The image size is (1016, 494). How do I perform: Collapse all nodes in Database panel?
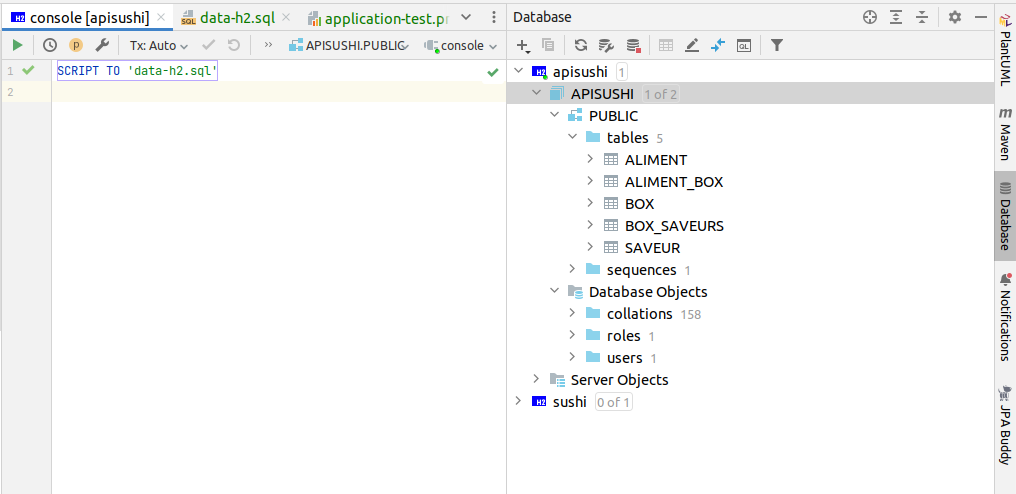(922, 18)
